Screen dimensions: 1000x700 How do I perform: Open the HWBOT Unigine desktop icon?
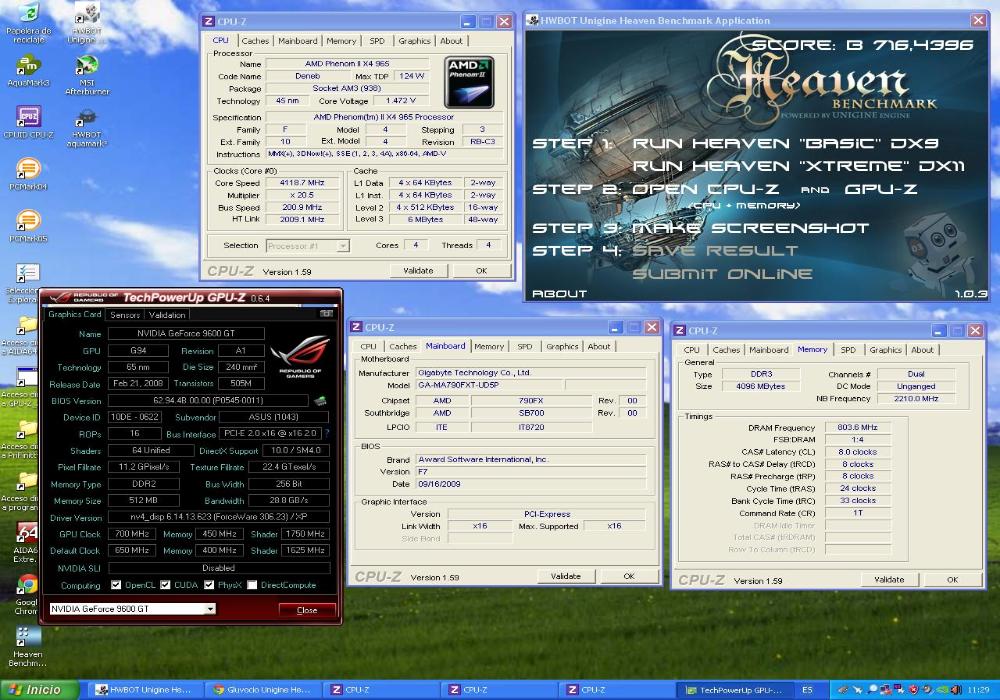pyautogui.click(x=87, y=22)
